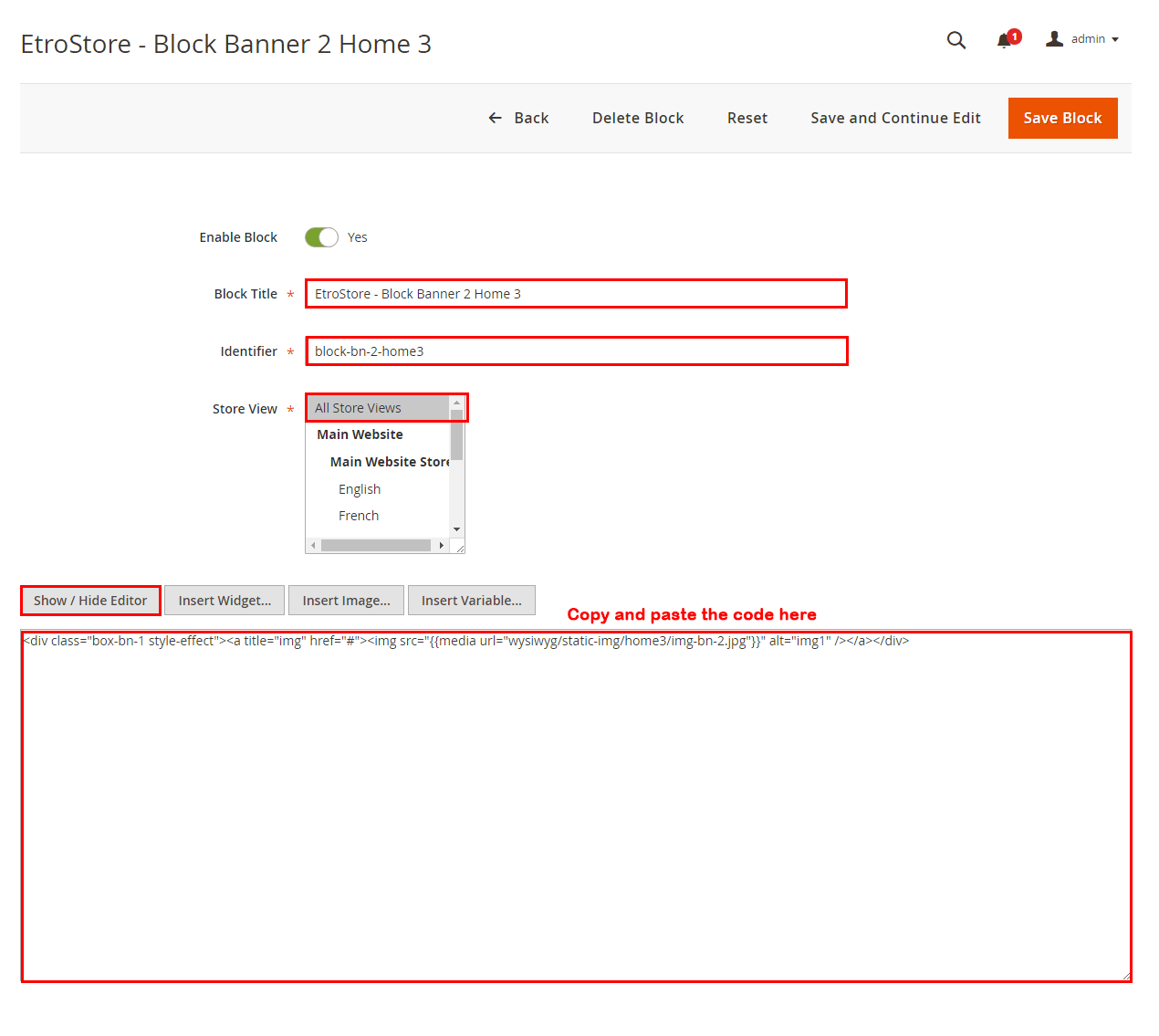Choose Save and Continue Edit

tap(895, 118)
